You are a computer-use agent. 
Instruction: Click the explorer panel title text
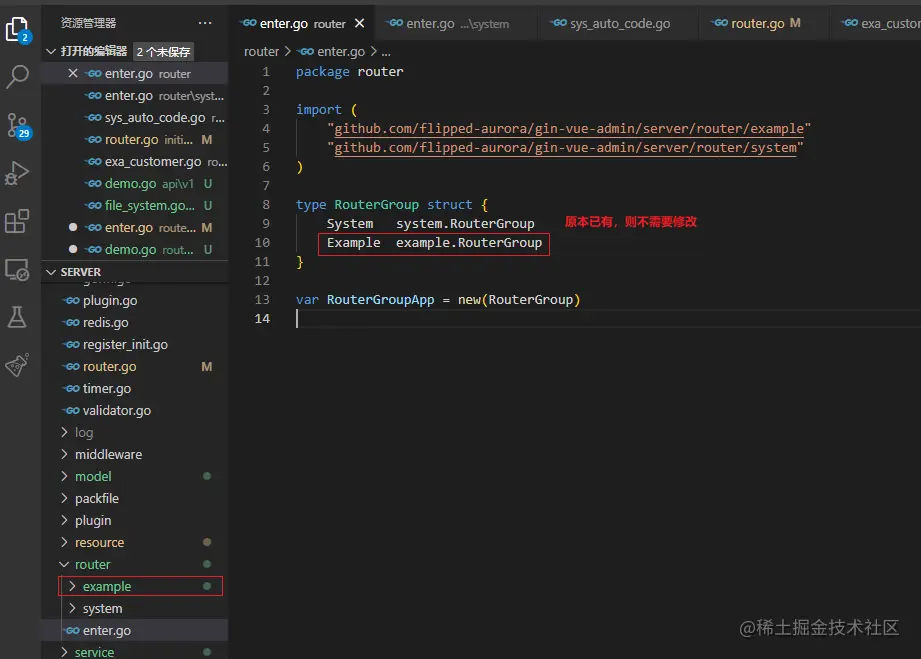coord(88,23)
